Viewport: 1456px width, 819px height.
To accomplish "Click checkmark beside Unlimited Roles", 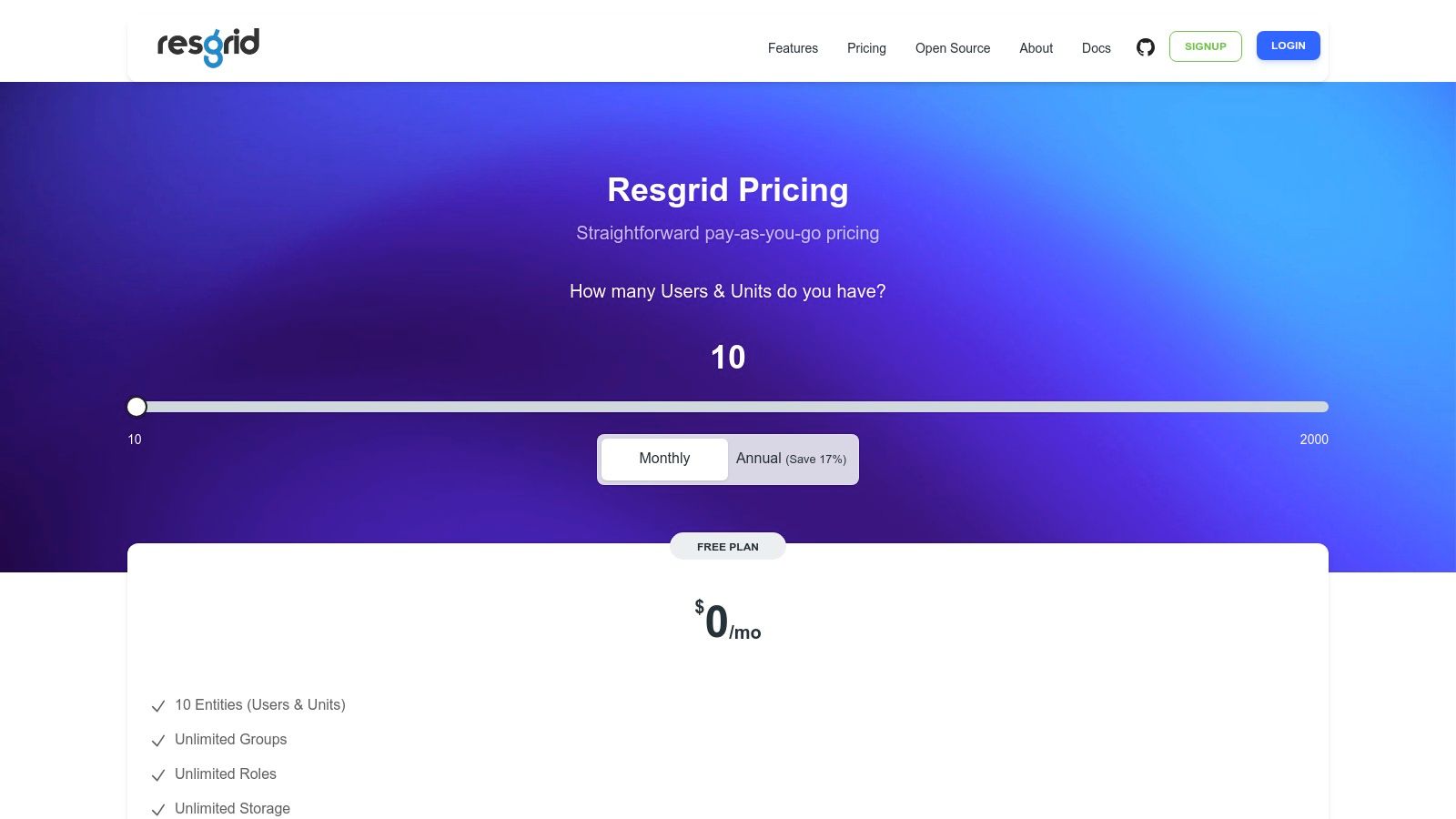I will coord(158,775).
